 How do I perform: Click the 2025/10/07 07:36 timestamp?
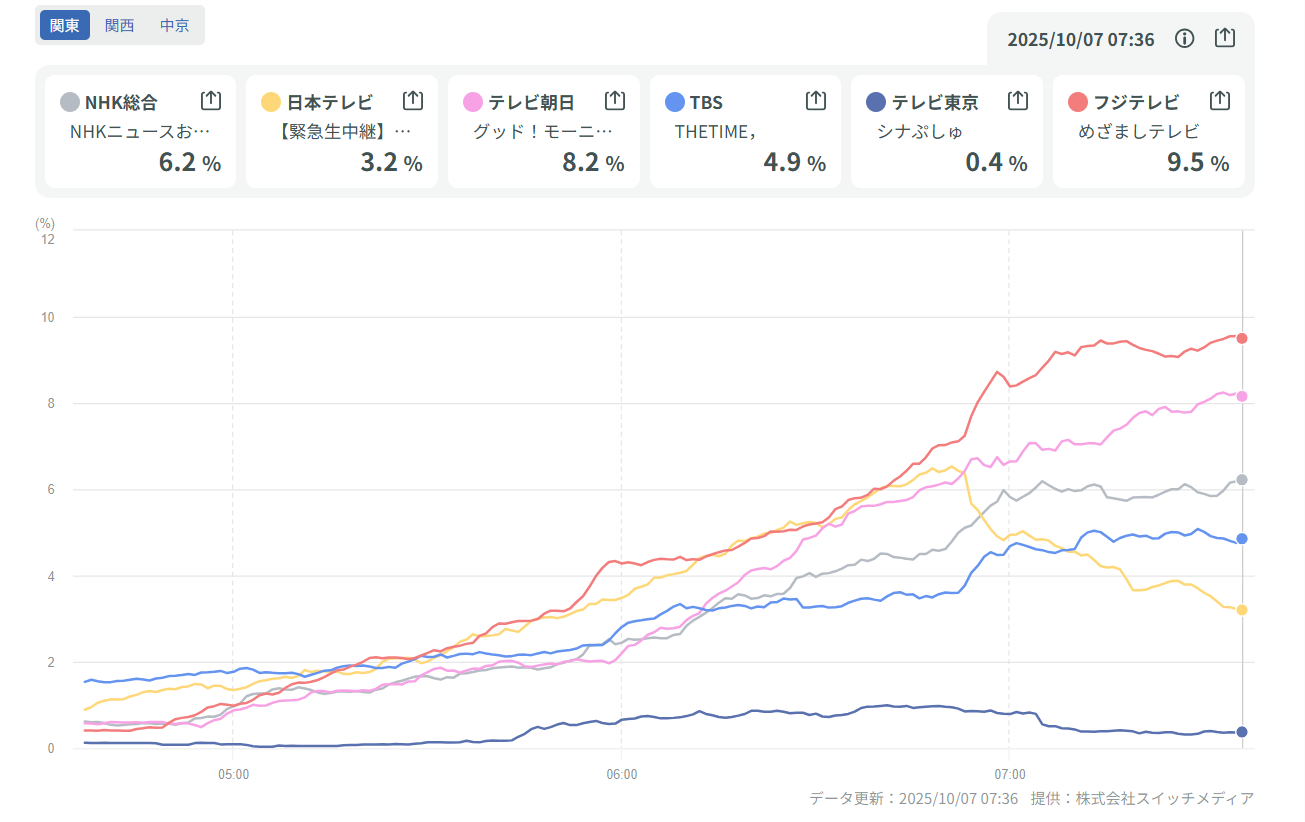[x=1080, y=39]
